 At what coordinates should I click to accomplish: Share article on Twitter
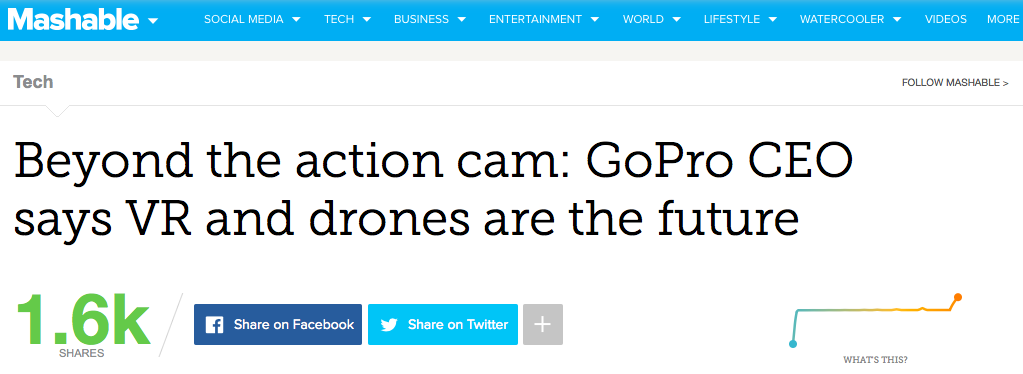coord(443,324)
